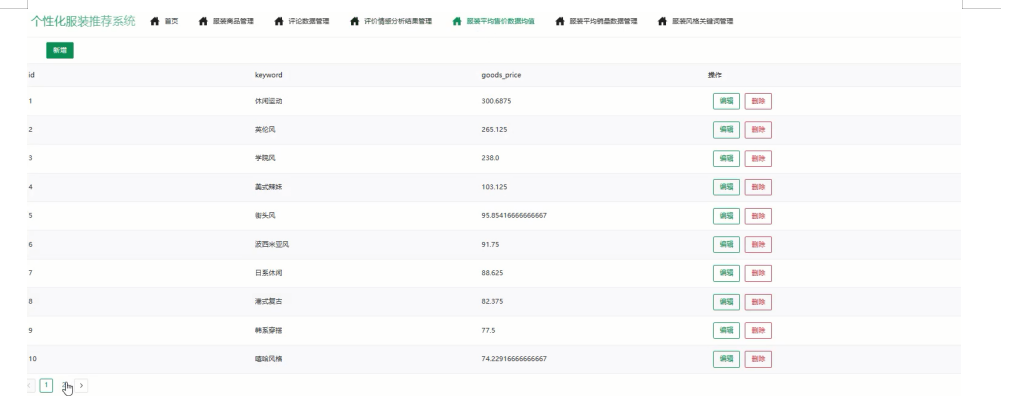Image resolution: width=1014 pixels, height=396 pixels.
Task: Click the price value 82.375
Action: point(492,302)
